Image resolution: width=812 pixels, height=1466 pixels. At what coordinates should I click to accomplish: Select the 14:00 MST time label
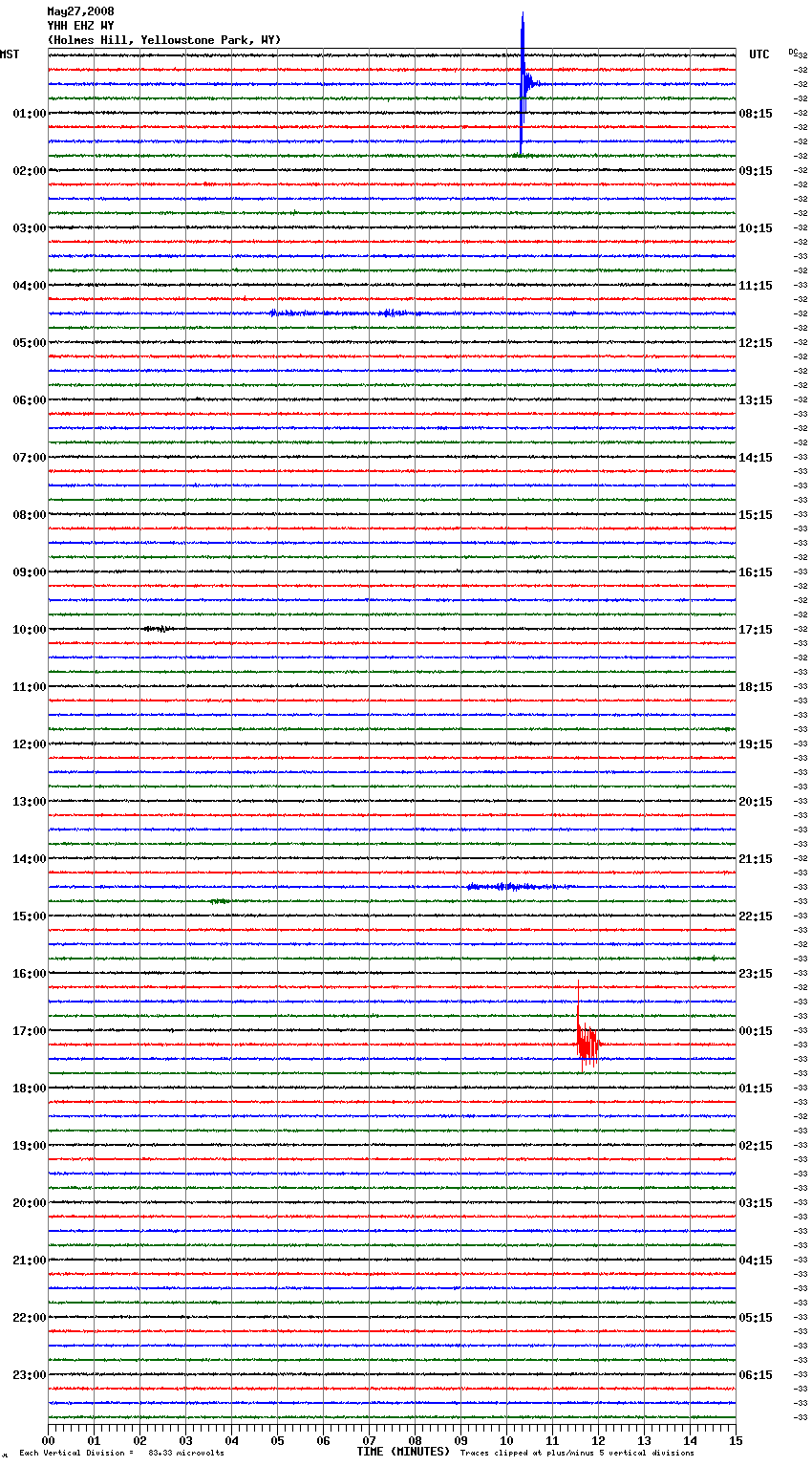[x=30, y=859]
